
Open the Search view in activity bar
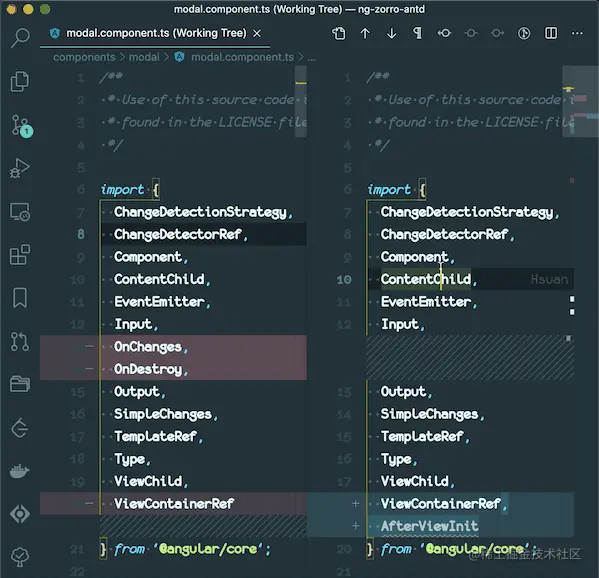(x=20, y=37)
